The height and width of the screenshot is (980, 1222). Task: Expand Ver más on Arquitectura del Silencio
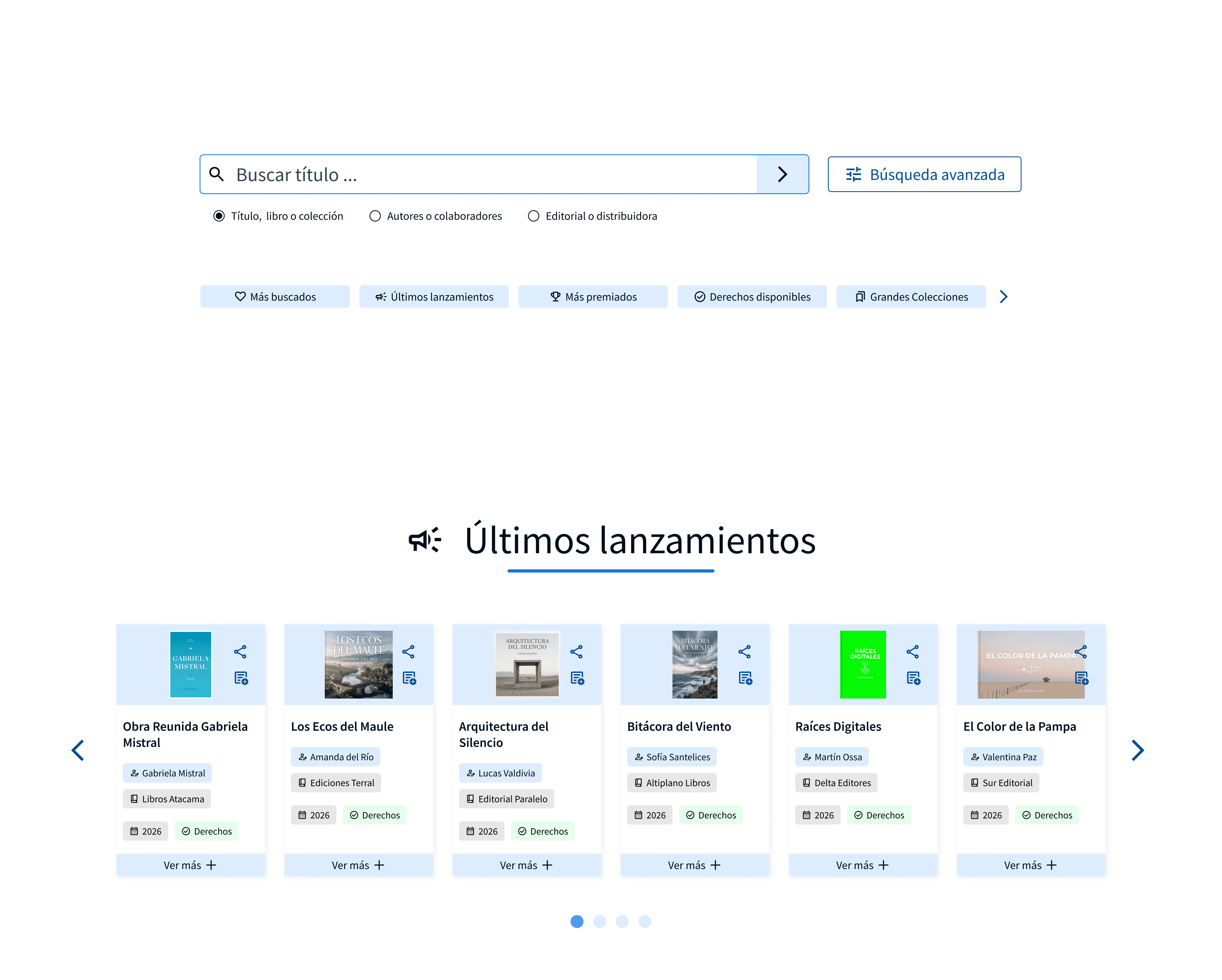point(527,864)
